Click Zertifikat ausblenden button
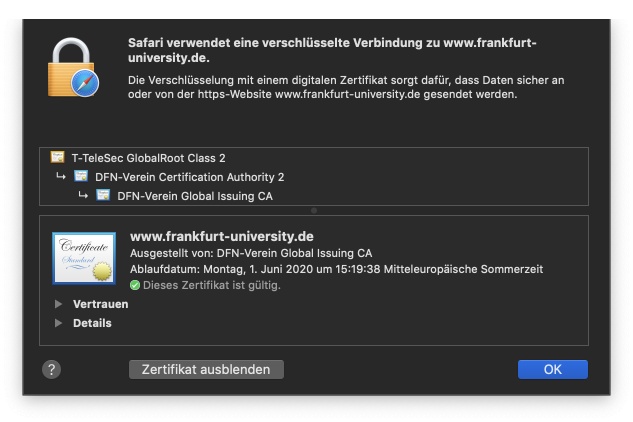The width and height of the screenshot is (633, 422). (x=206, y=370)
